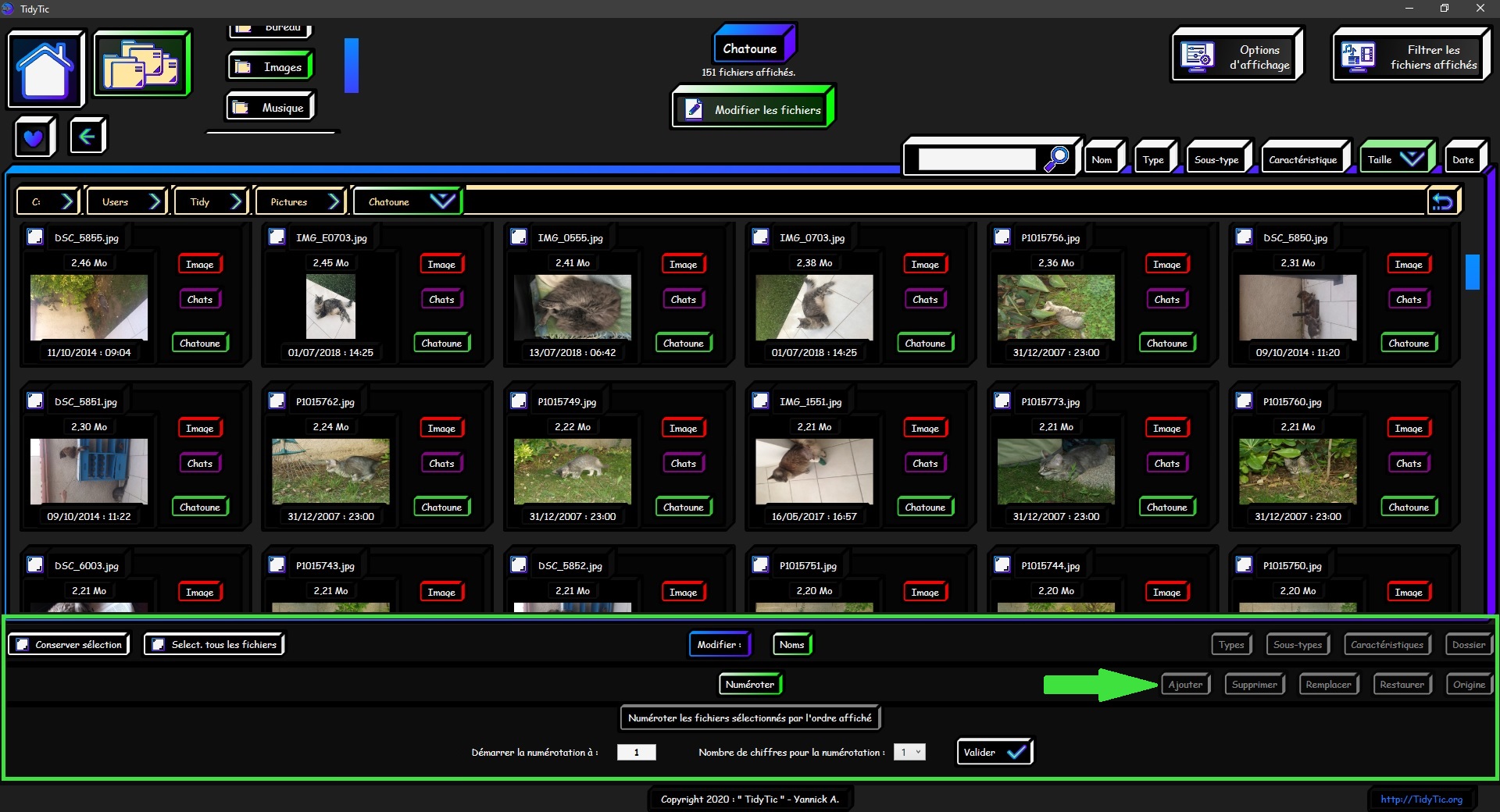Click the Chatoune tag of P1015760.jpg
The width and height of the screenshot is (1500, 812).
coord(1409,507)
